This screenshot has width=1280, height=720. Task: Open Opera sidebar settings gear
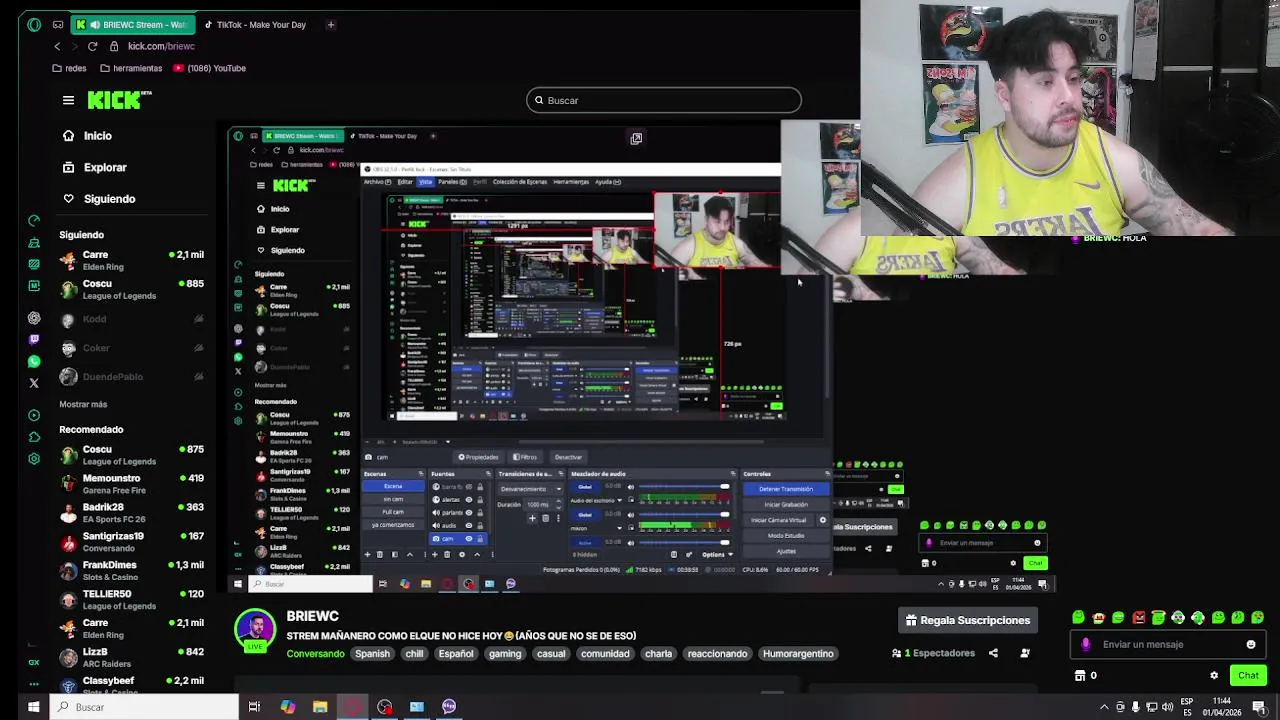(34, 458)
